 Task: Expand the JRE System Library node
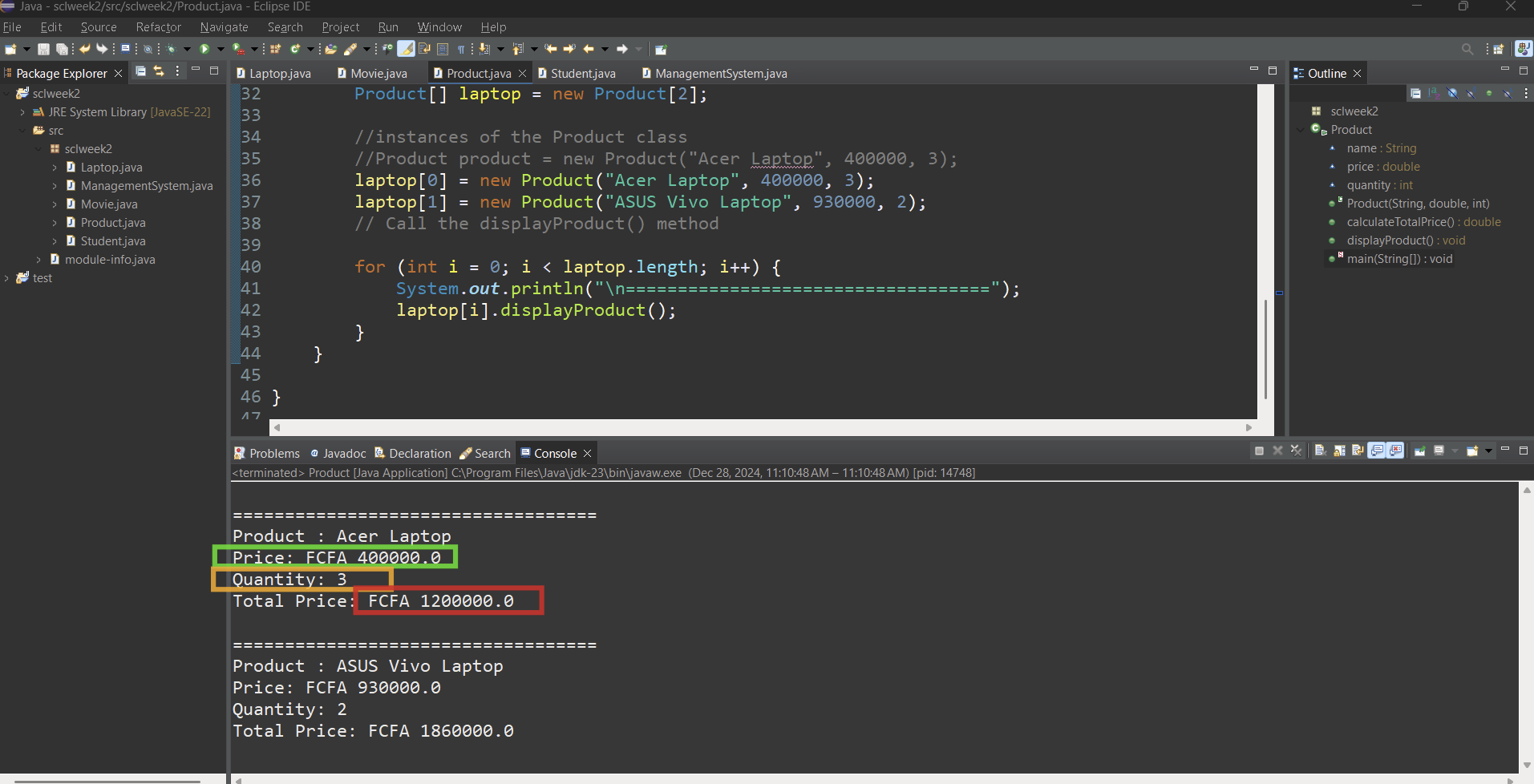(22, 112)
